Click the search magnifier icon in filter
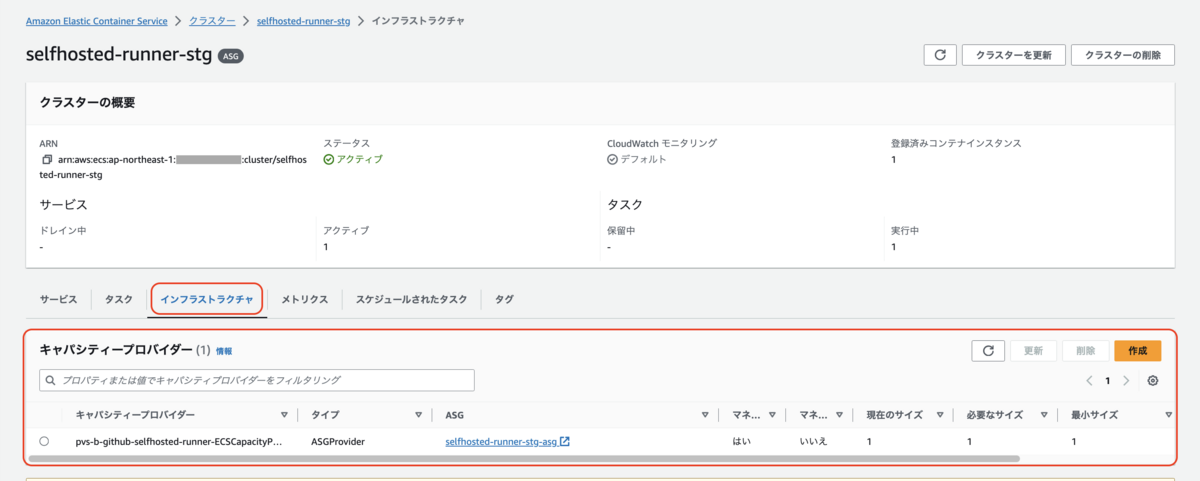The image size is (1200, 481). (51, 380)
